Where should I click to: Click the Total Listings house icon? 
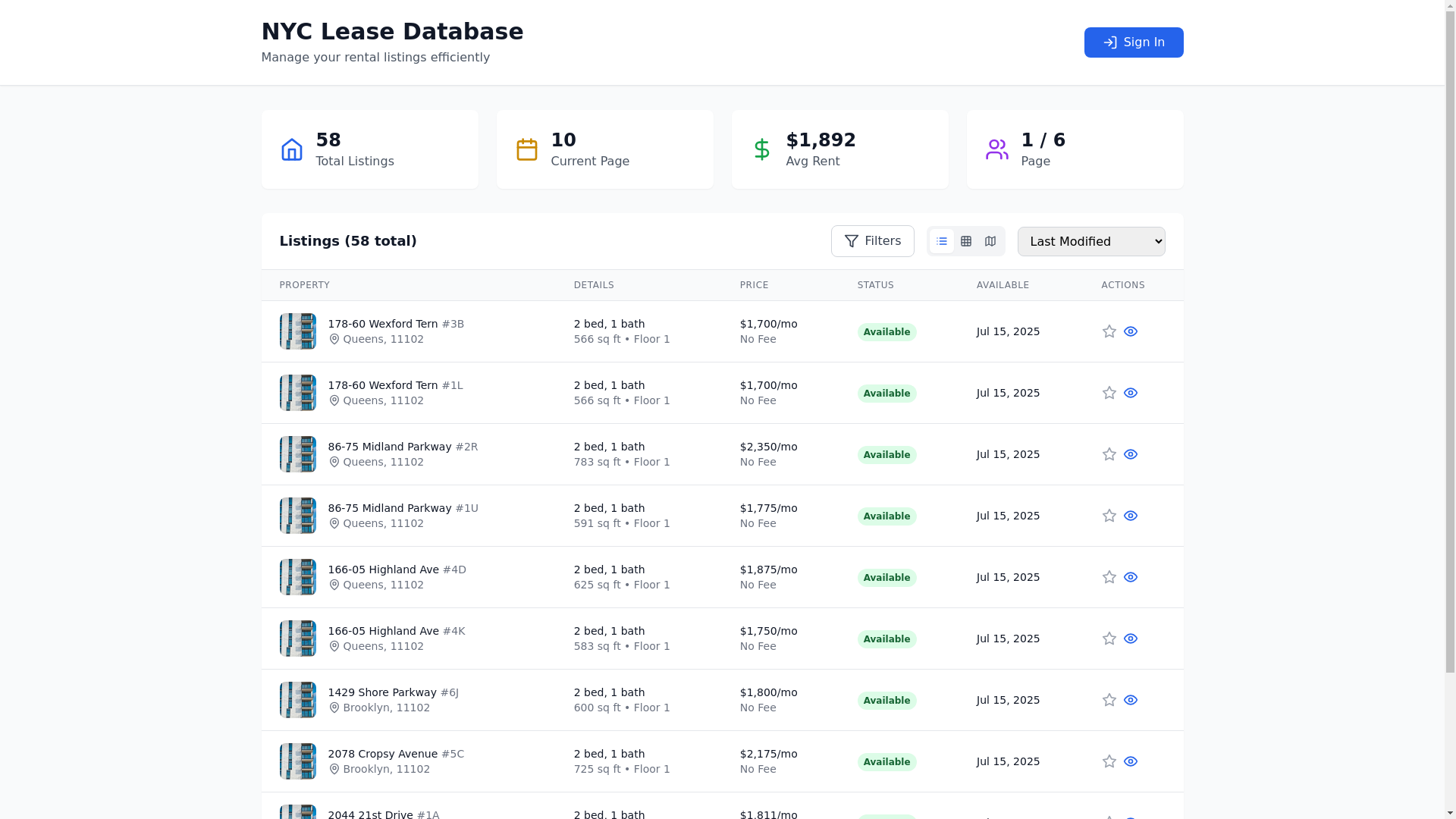[x=292, y=149]
